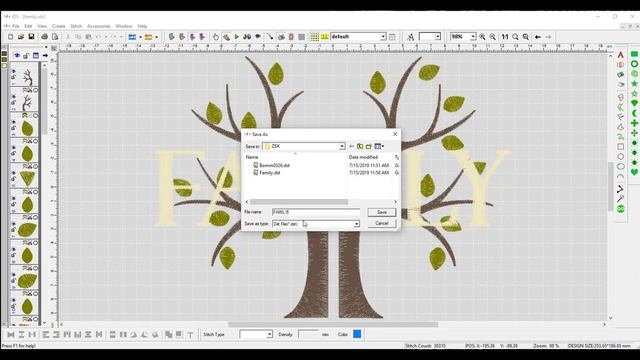
Task: Click the Print toolbar icon
Action: [44, 37]
